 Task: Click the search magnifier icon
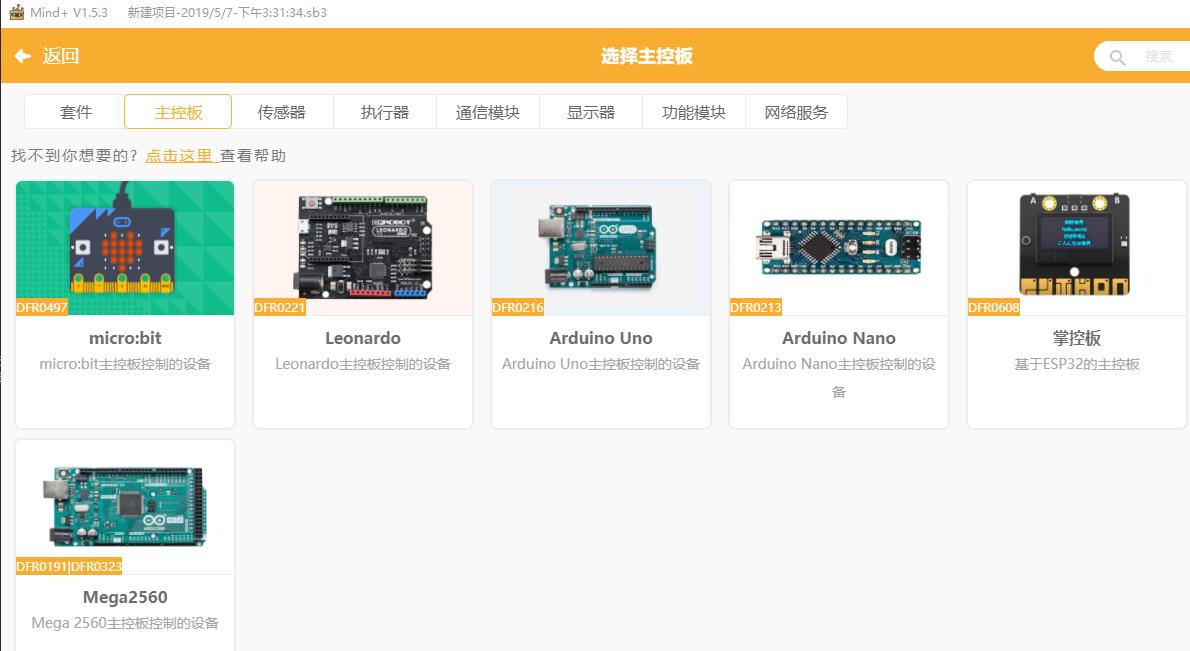(1117, 57)
